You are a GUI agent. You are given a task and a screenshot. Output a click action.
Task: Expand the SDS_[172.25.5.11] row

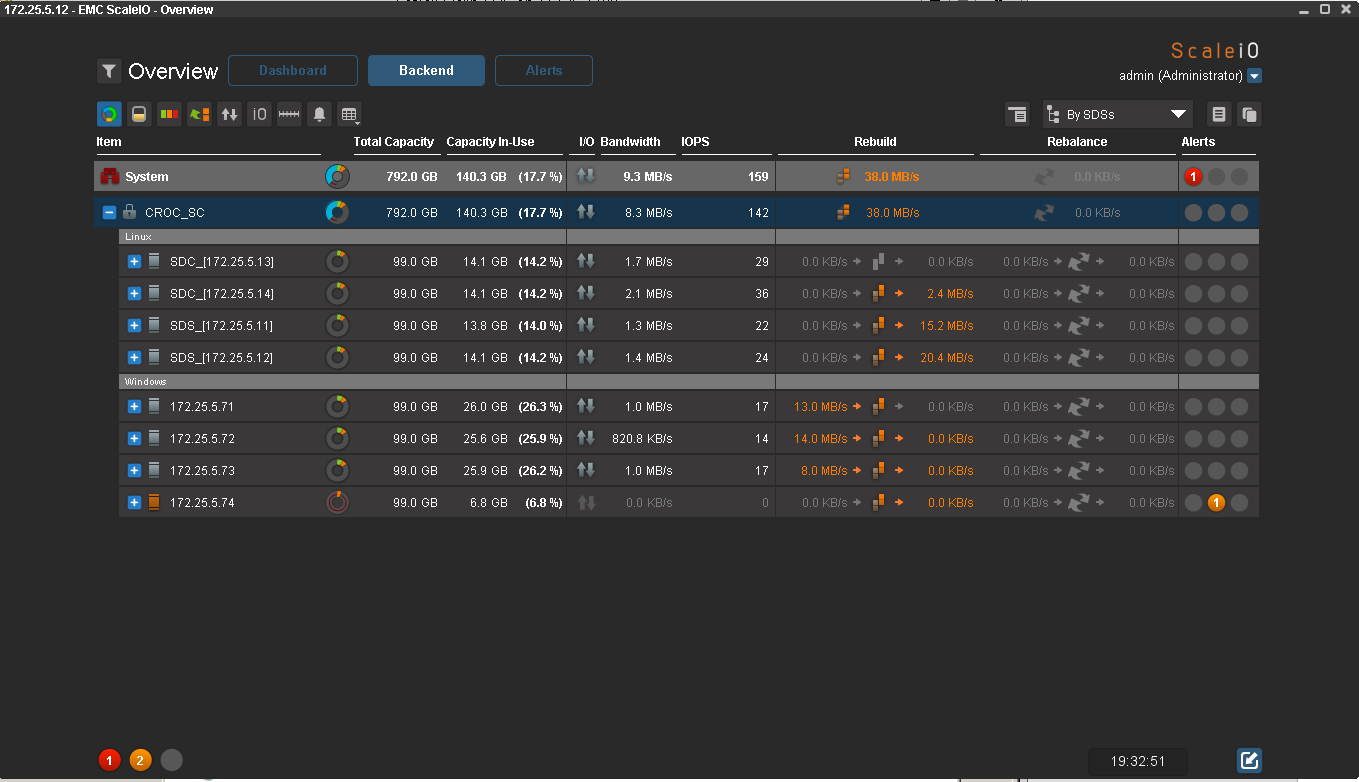(134, 326)
